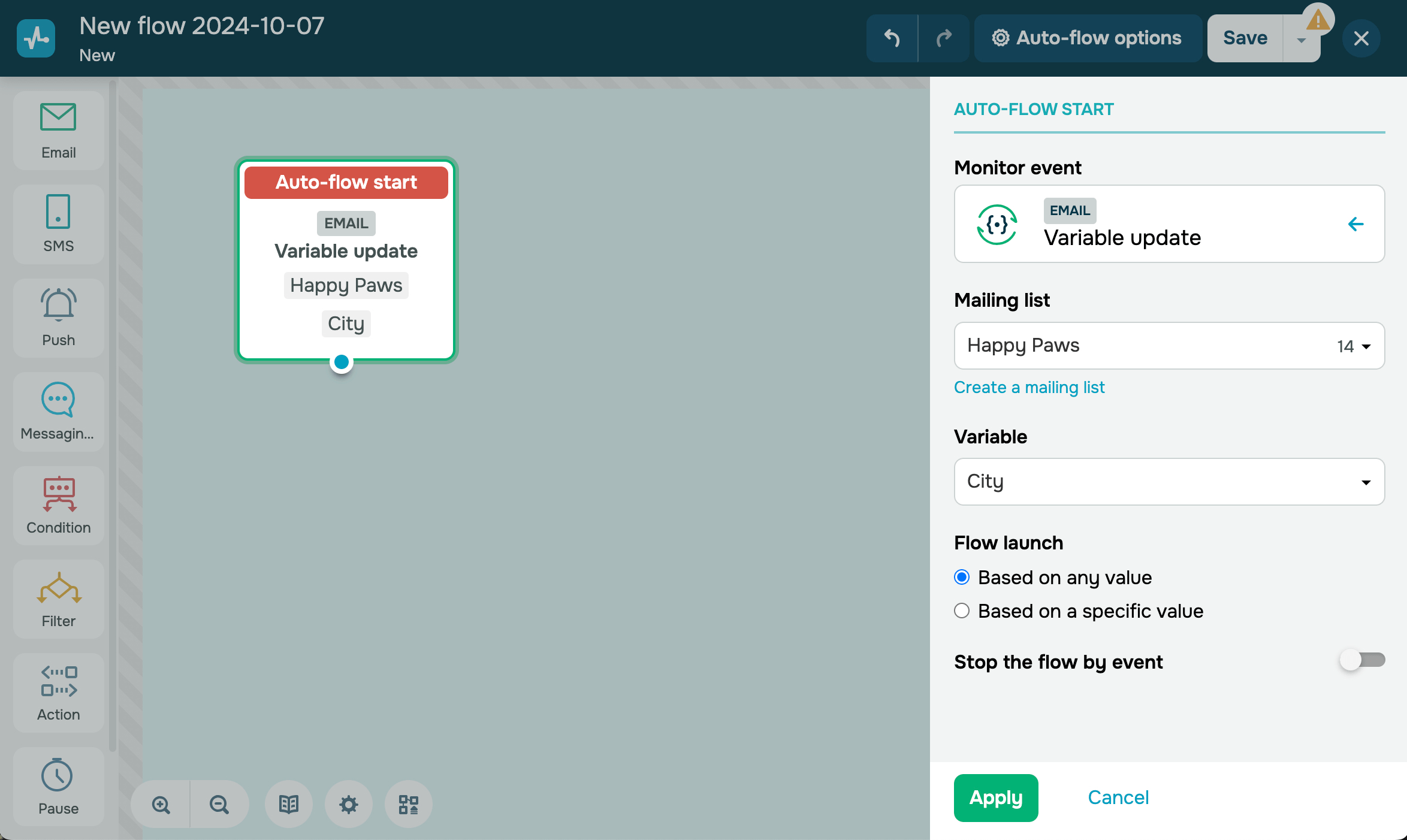The width and height of the screenshot is (1407, 840).
Task: Click Create a mailing list link
Action: point(1029,388)
